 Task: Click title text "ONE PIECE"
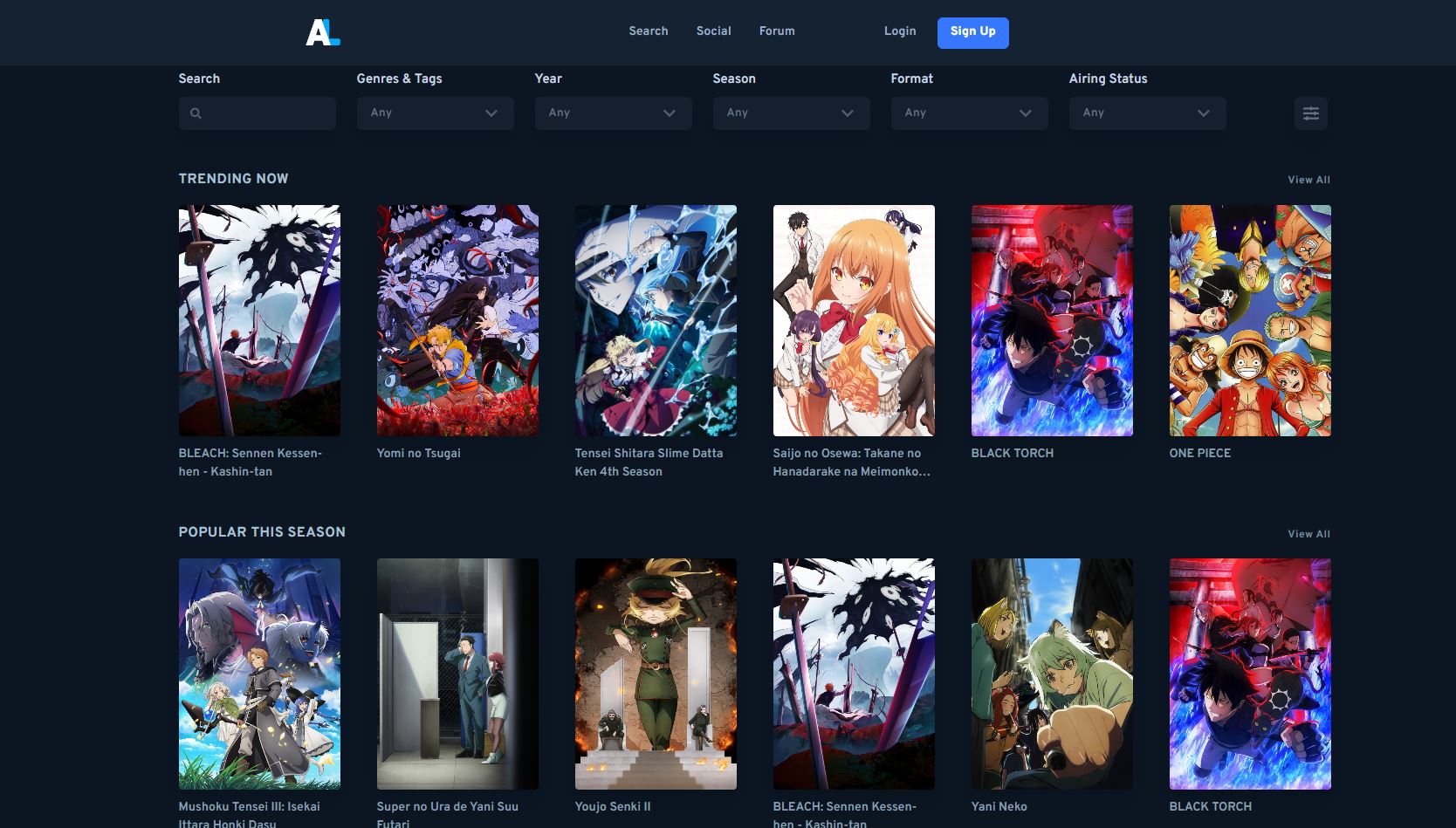1200,453
